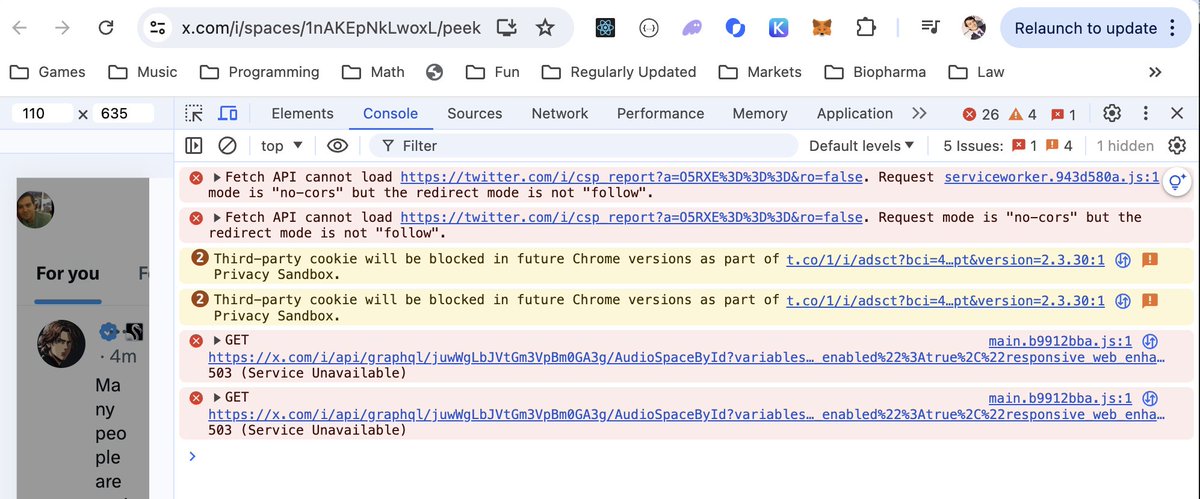
Task: Open Chrome three-dot menu
Action: [x=1174, y=28]
